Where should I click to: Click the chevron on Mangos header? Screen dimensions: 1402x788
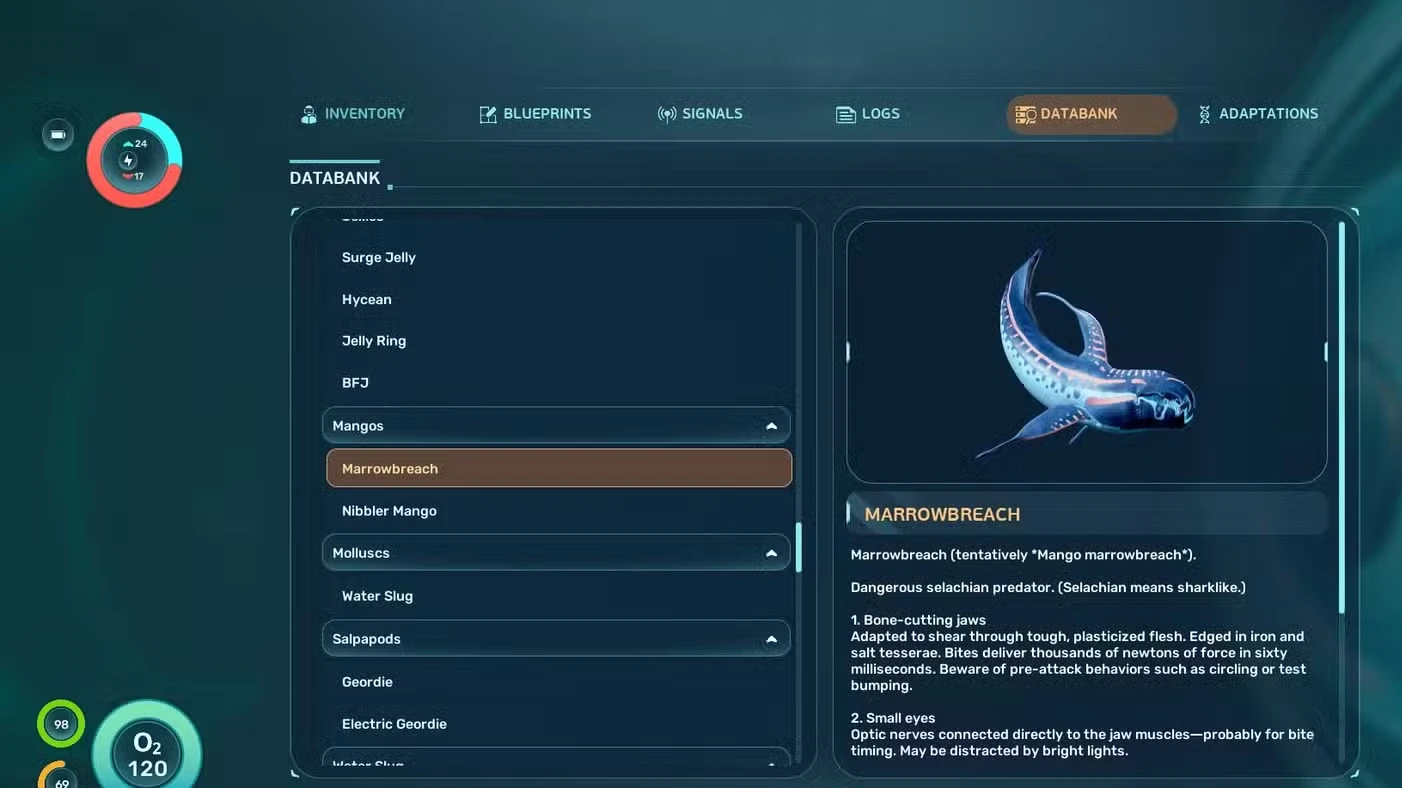(771, 426)
